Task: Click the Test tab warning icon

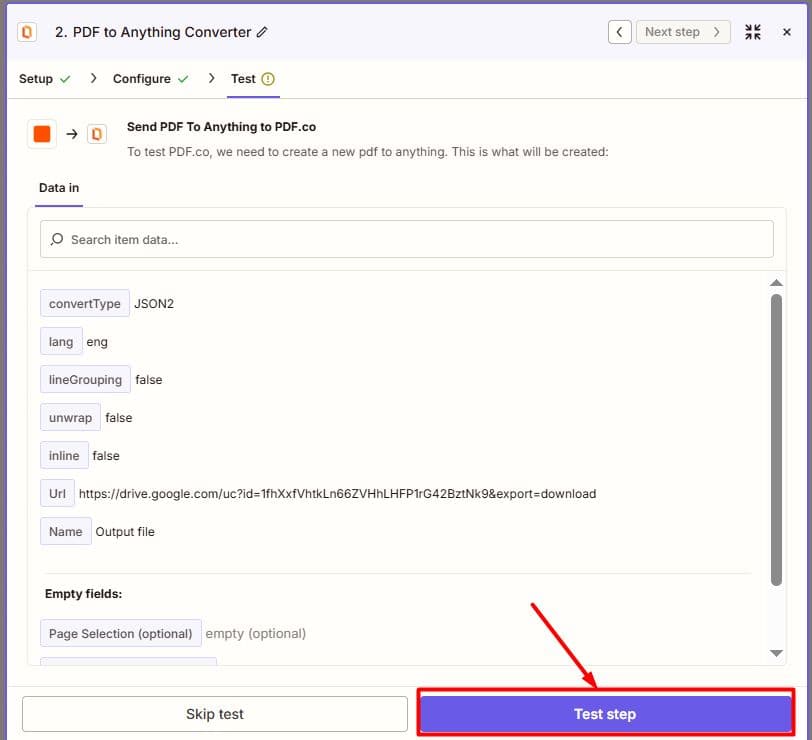Action: [268, 79]
